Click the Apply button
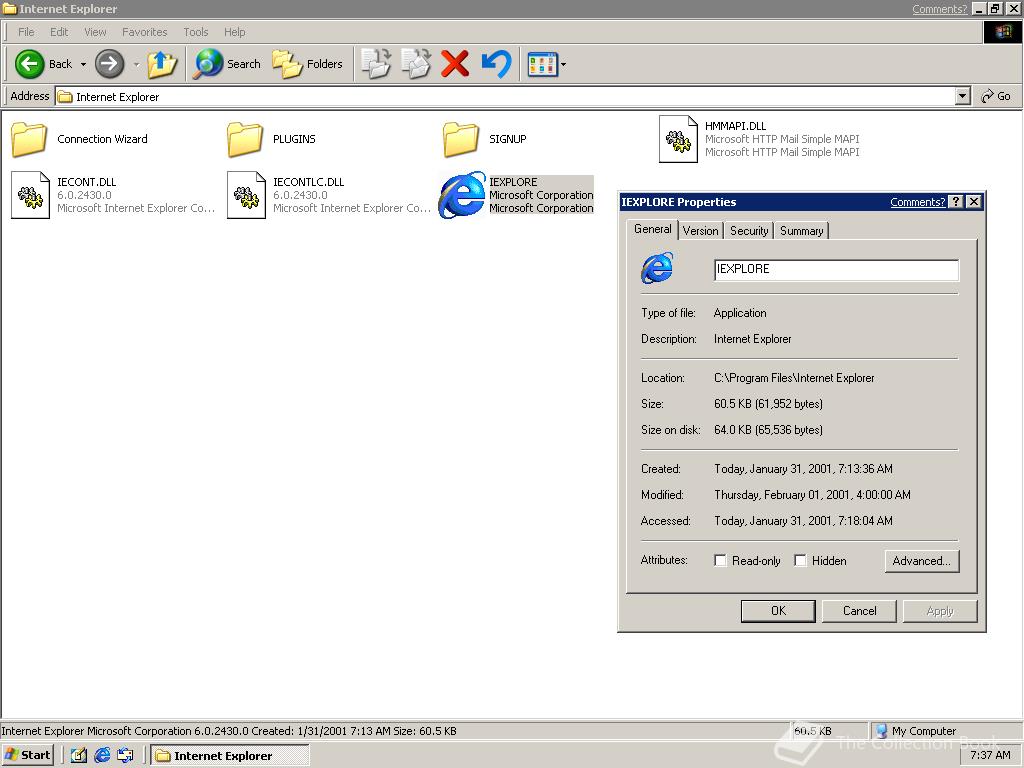This screenshot has height=768, width=1024. 940,611
